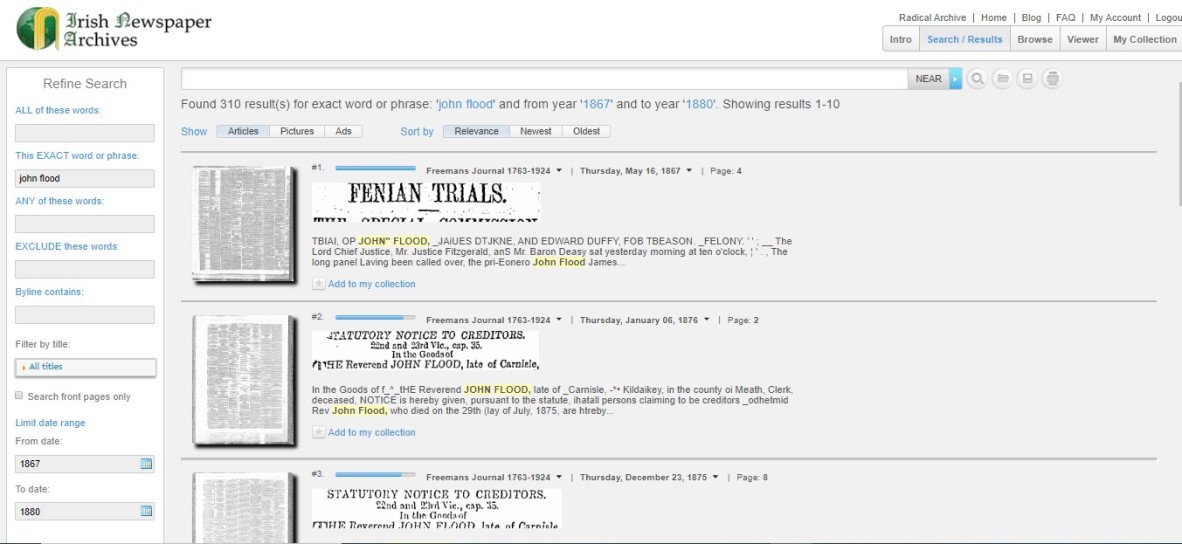1182x544 pixels.
Task: Open the Intro tab
Action: pos(901,39)
